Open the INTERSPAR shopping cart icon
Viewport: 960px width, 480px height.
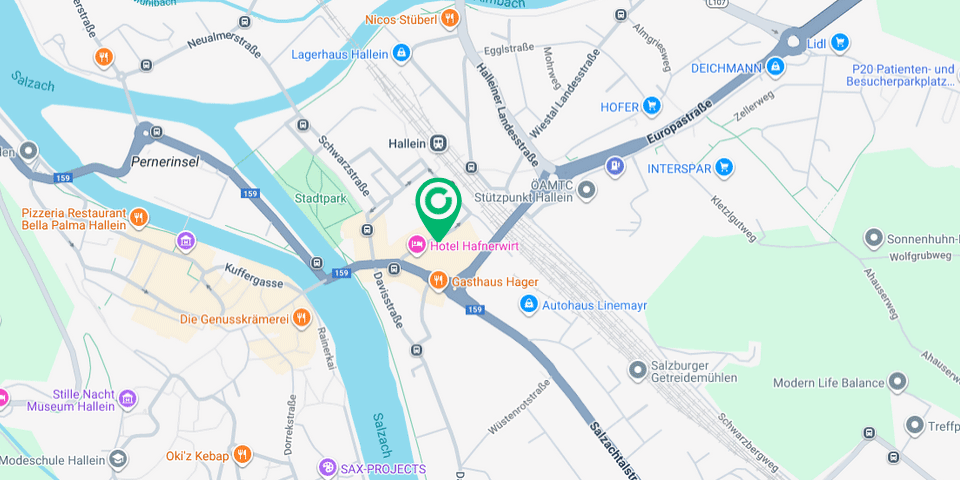pos(724,166)
